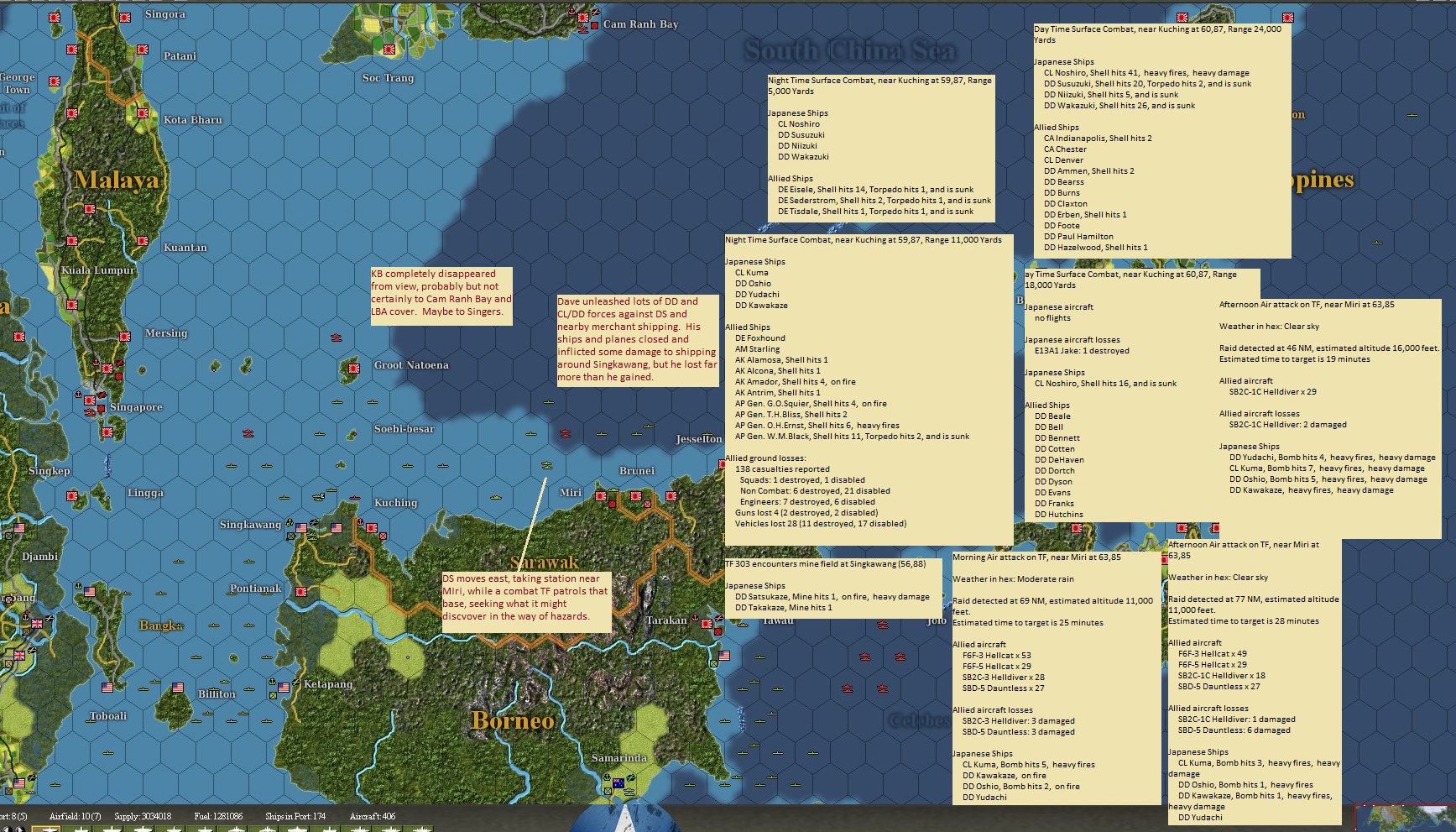This screenshot has height=832, width=1456.
Task: Select the Lingga island label
Action: coord(145,493)
